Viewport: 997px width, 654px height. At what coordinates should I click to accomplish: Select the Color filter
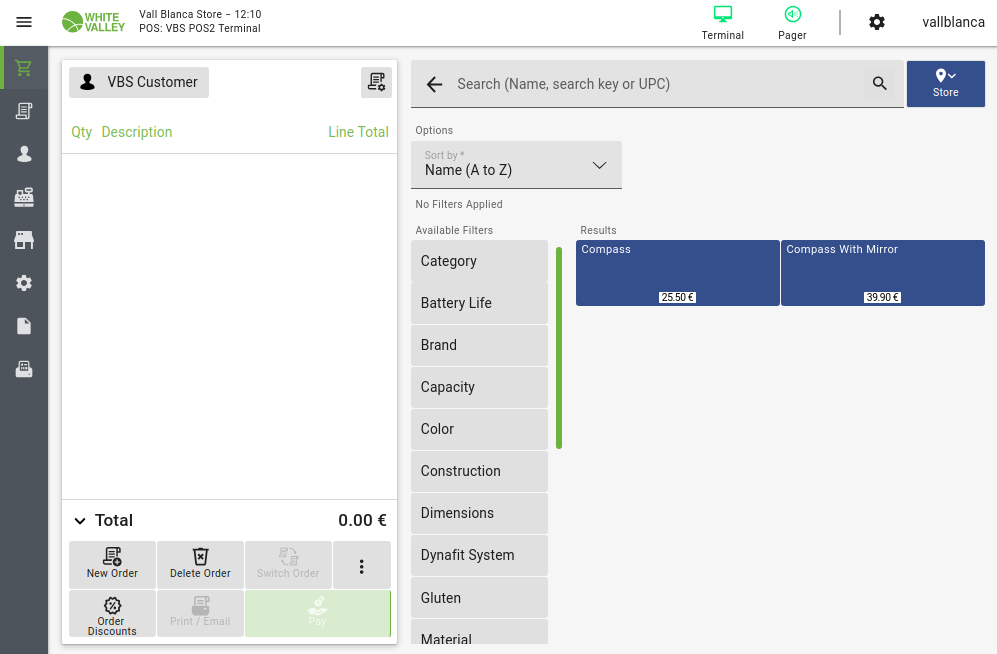tap(479, 428)
